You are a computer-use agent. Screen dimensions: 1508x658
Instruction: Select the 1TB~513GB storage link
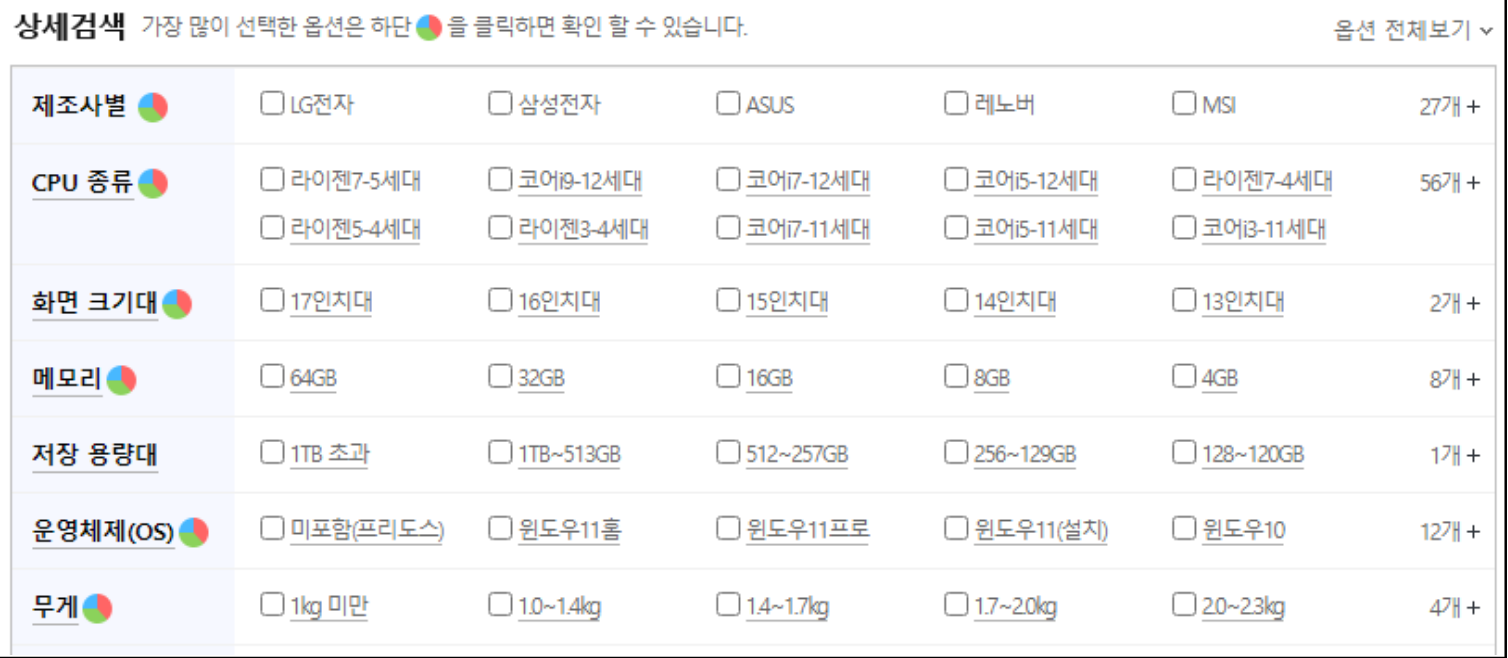(x=569, y=455)
